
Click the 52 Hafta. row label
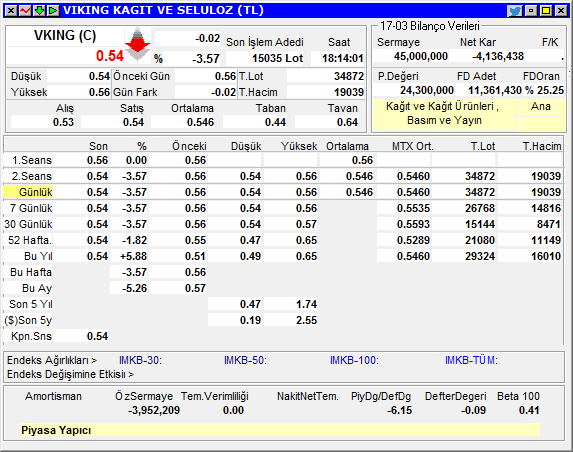click(x=30, y=240)
